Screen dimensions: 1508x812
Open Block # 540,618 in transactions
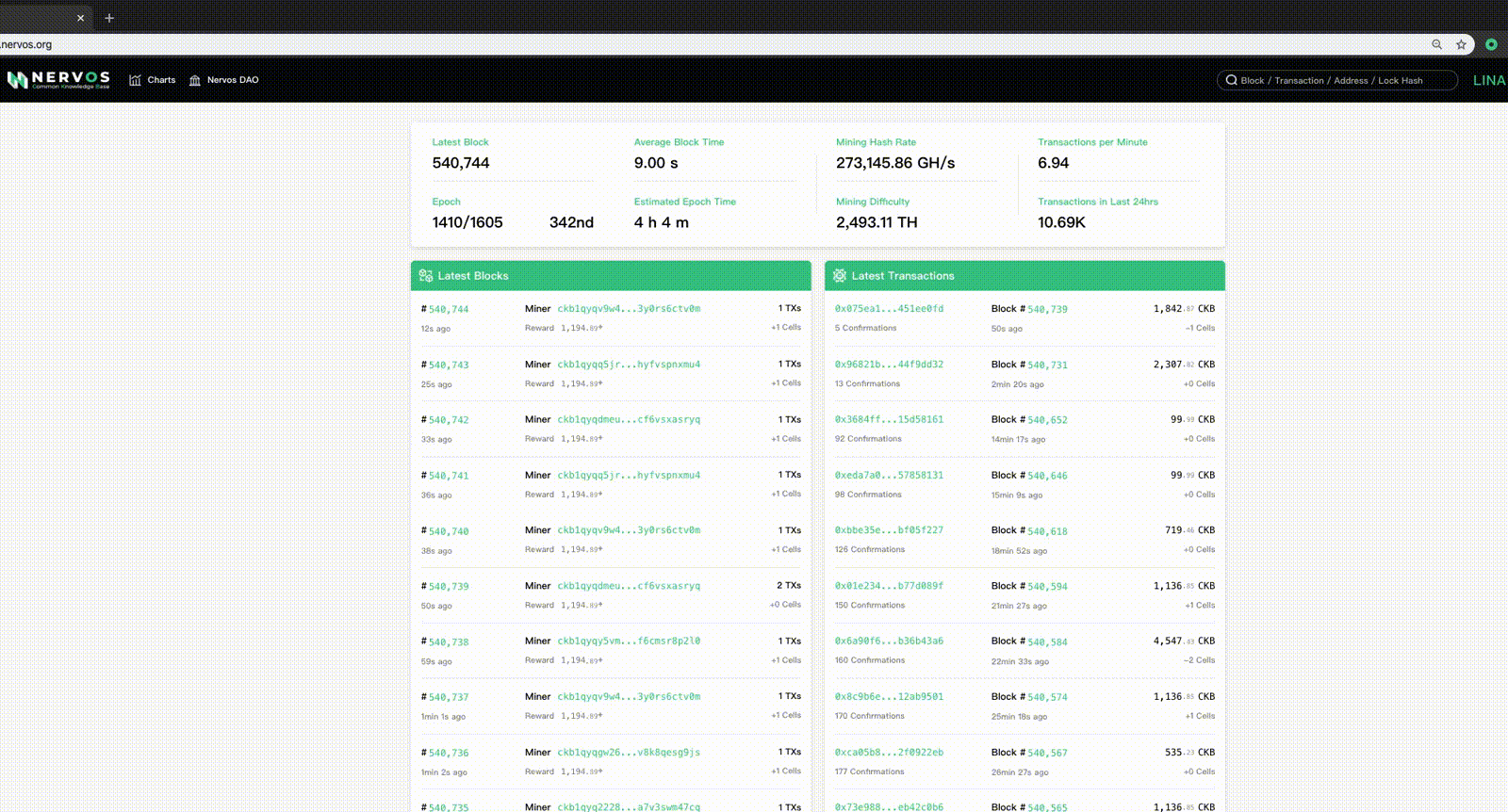coord(1047,531)
